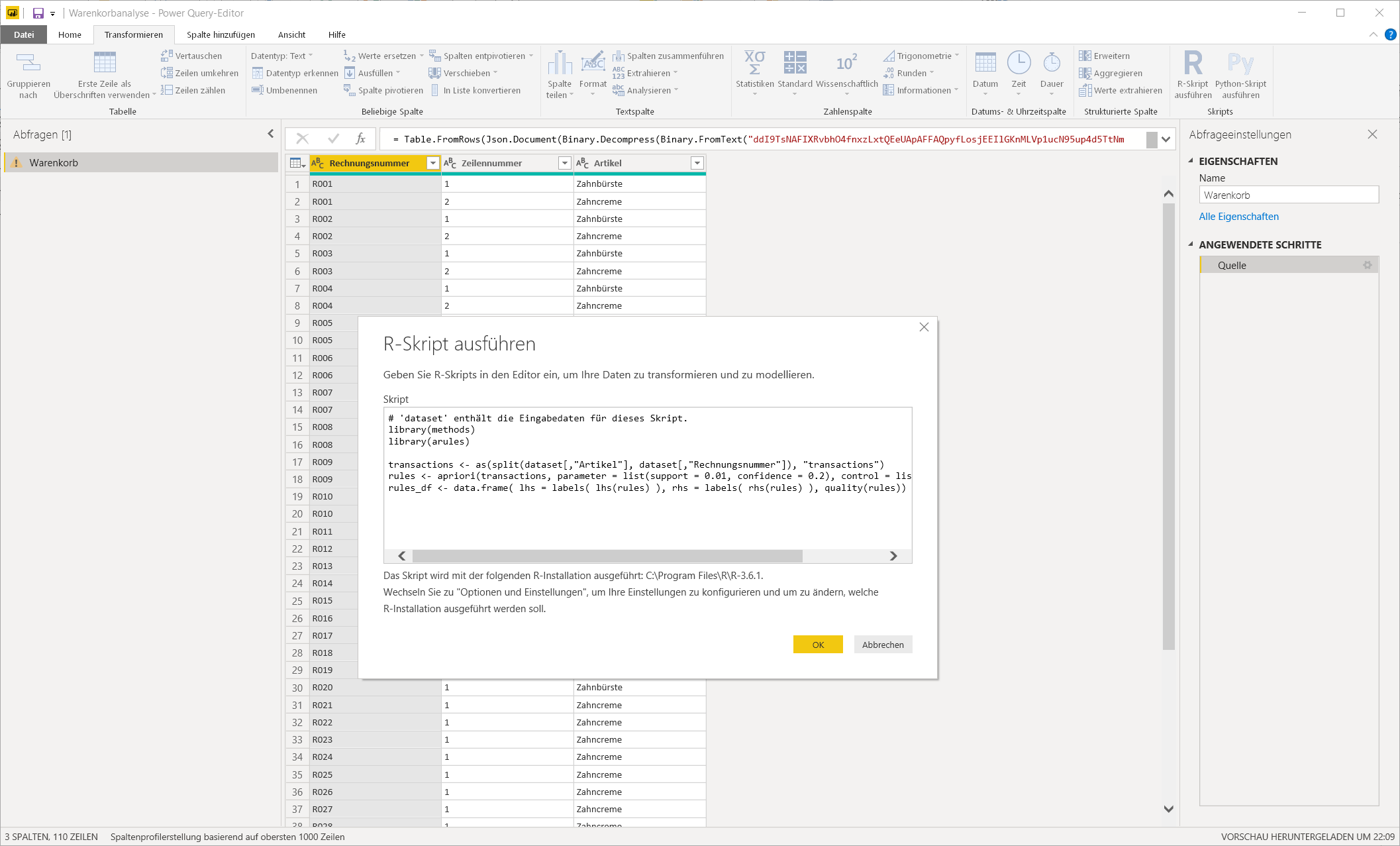Click the script editor horizontal scrollbar thumb

[607, 556]
